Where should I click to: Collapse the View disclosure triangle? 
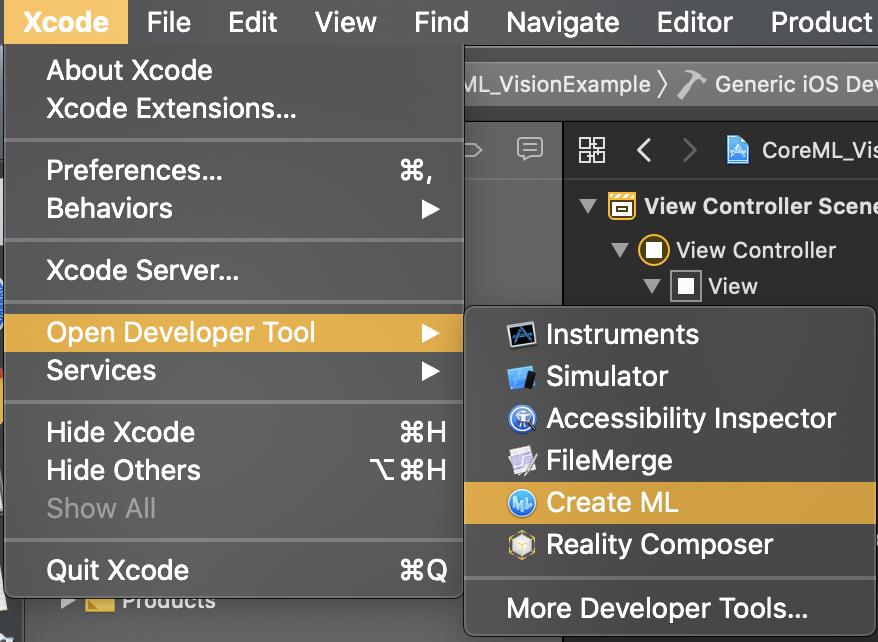[x=652, y=287]
